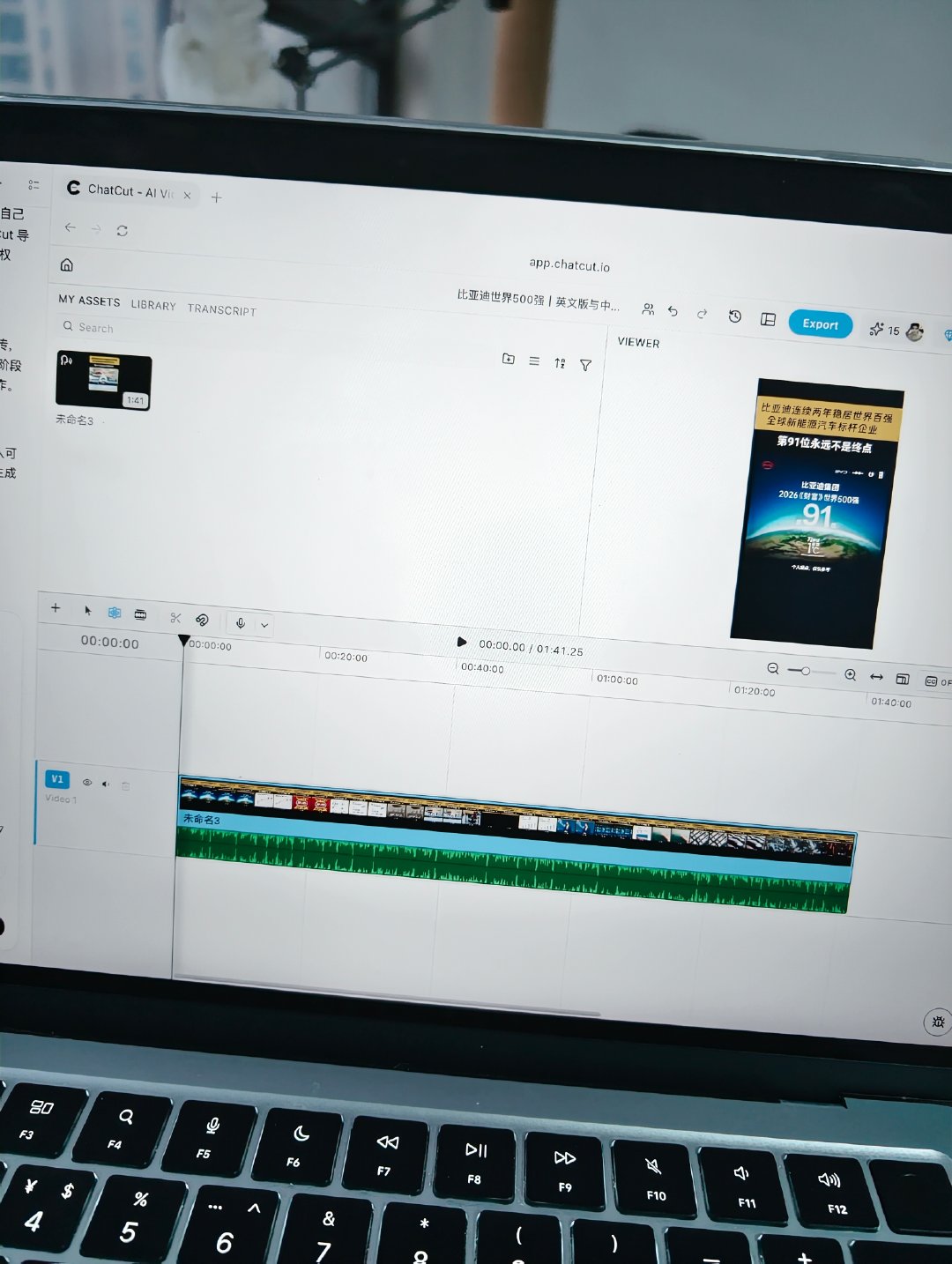Viewport: 952px width, 1264px height.
Task: Select the pointer selection tool
Action: (x=87, y=610)
